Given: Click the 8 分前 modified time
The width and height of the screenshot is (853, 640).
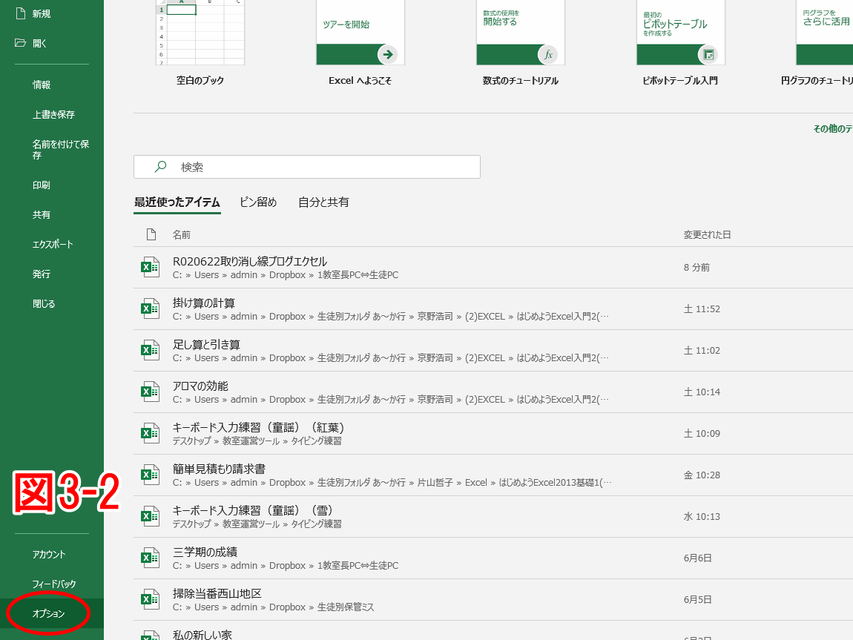Looking at the screenshot, I should click(696, 267).
